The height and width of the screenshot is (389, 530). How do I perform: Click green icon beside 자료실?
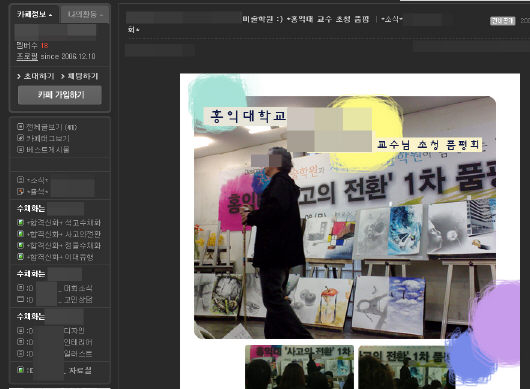(20, 370)
